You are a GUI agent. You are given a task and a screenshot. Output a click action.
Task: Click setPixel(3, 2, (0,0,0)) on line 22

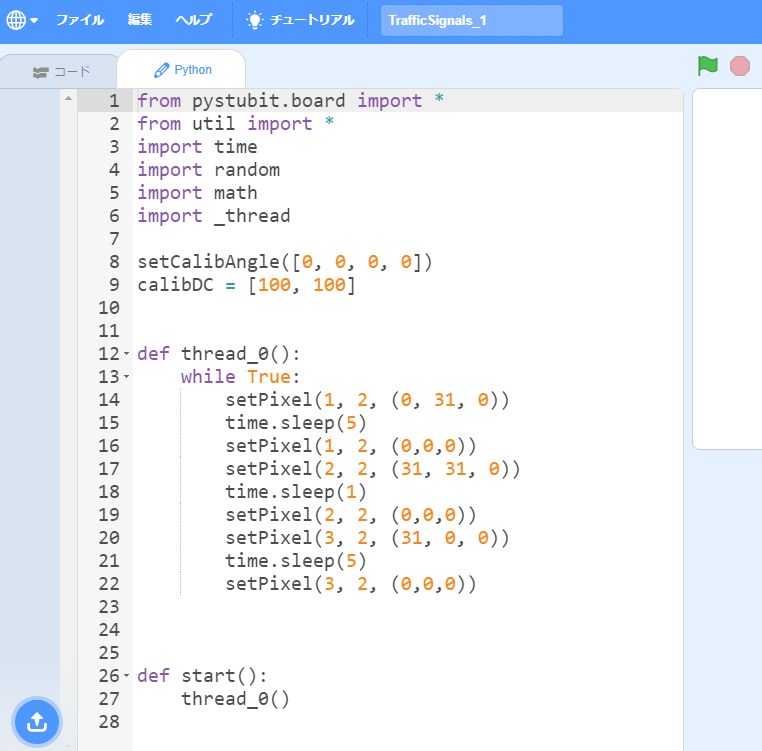pos(351,583)
